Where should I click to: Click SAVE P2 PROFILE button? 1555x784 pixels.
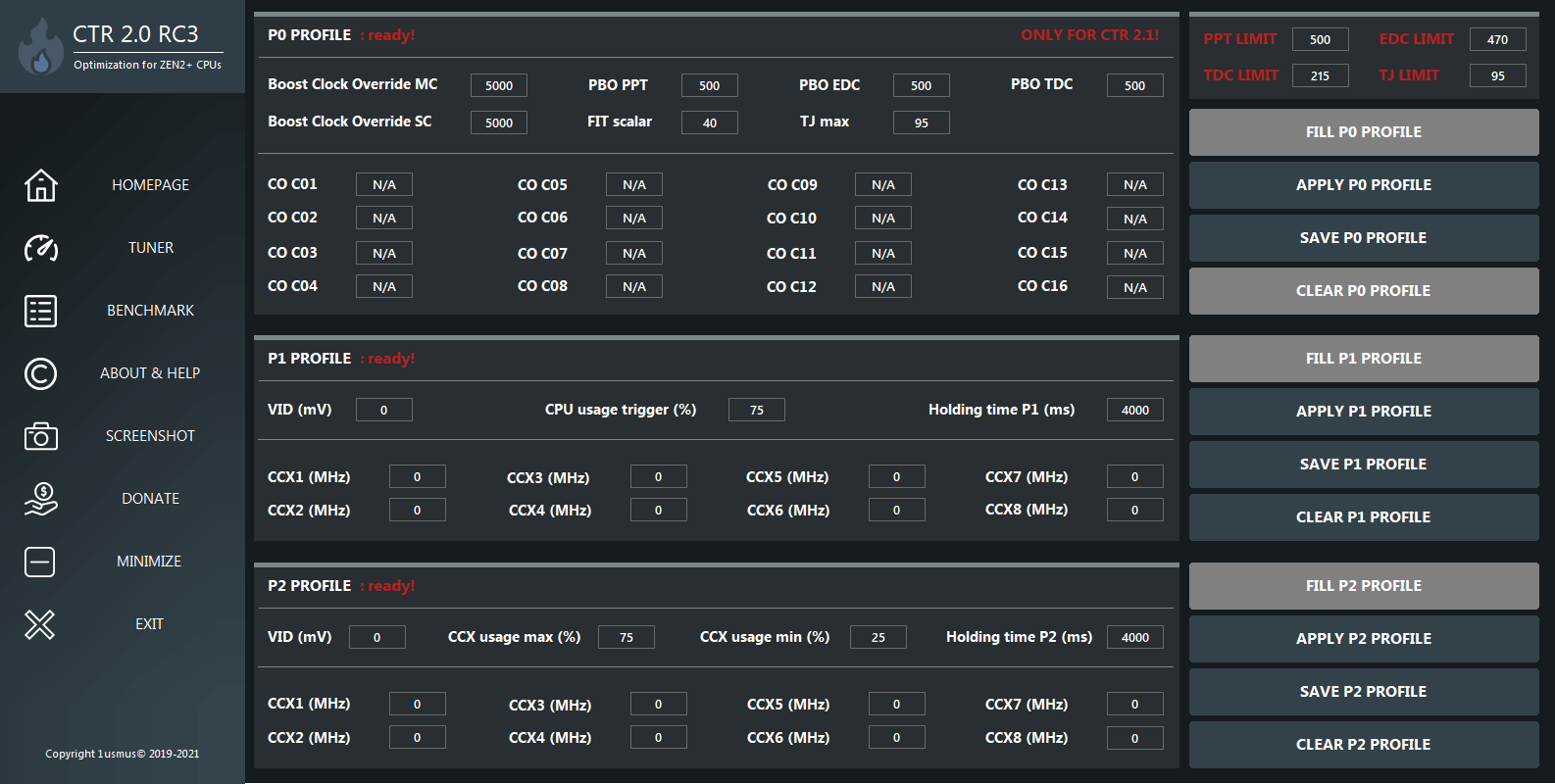coord(1363,692)
